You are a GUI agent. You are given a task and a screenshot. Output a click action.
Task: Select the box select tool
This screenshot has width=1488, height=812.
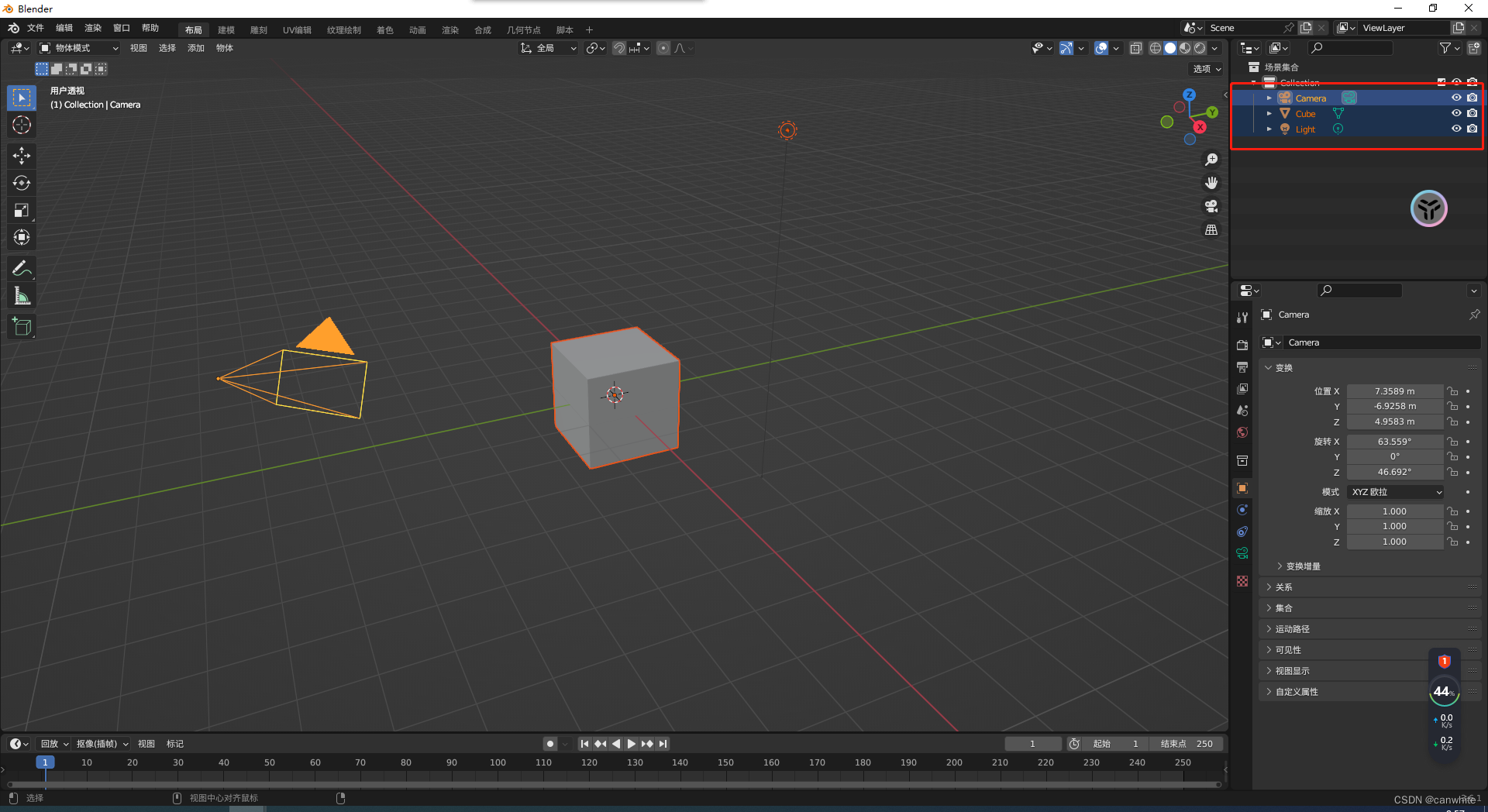[x=22, y=98]
